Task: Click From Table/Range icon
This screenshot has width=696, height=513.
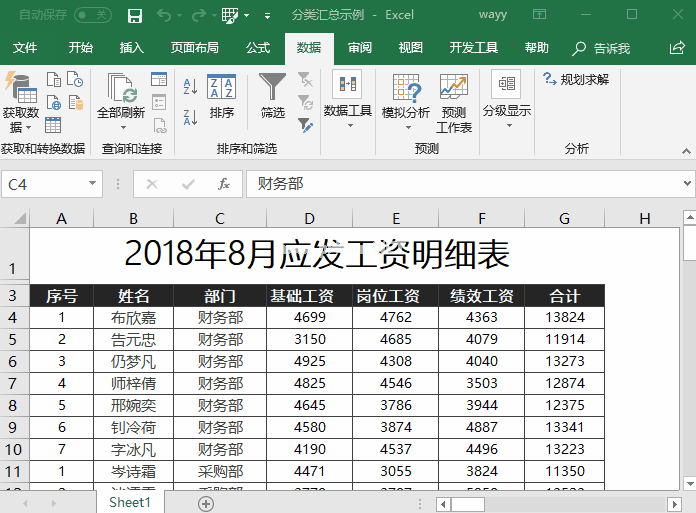Action: click(53, 125)
